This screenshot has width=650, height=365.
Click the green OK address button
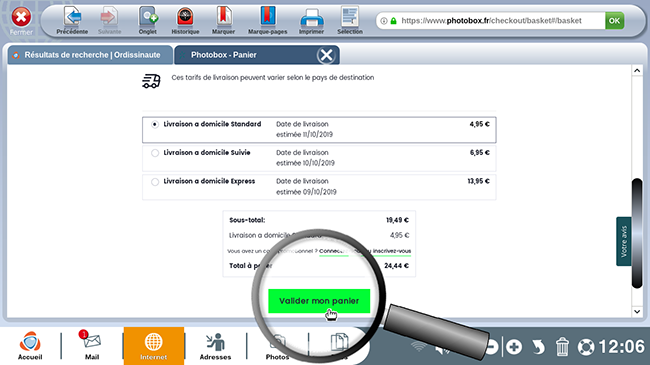(x=614, y=21)
